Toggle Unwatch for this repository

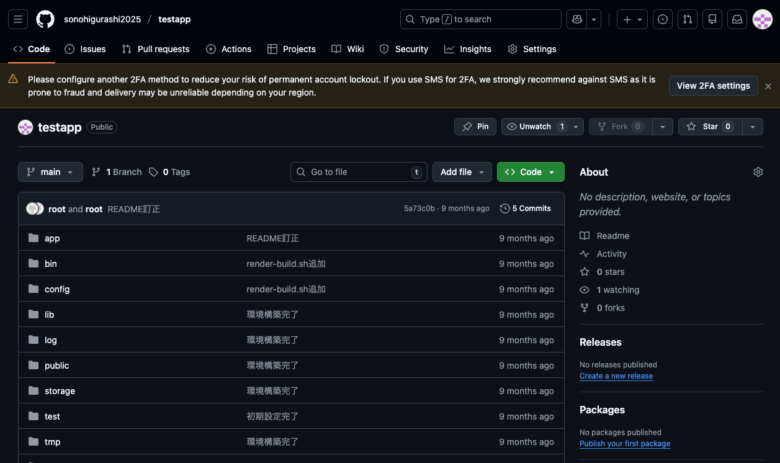point(533,127)
